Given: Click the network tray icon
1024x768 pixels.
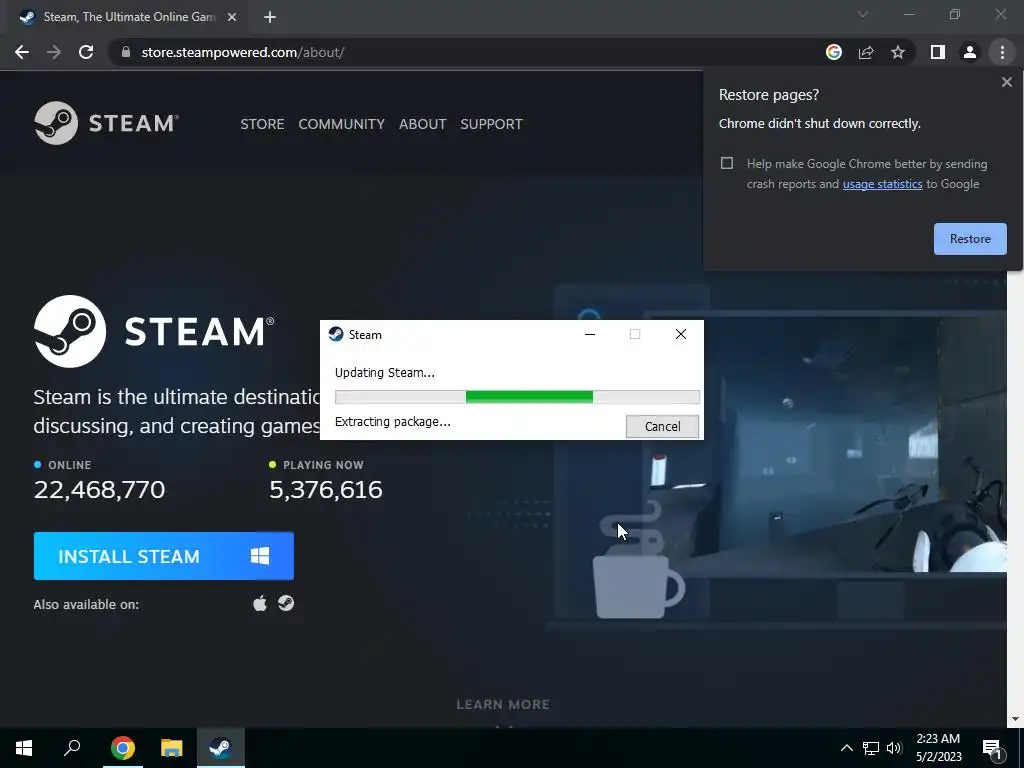Looking at the screenshot, I should (x=871, y=748).
